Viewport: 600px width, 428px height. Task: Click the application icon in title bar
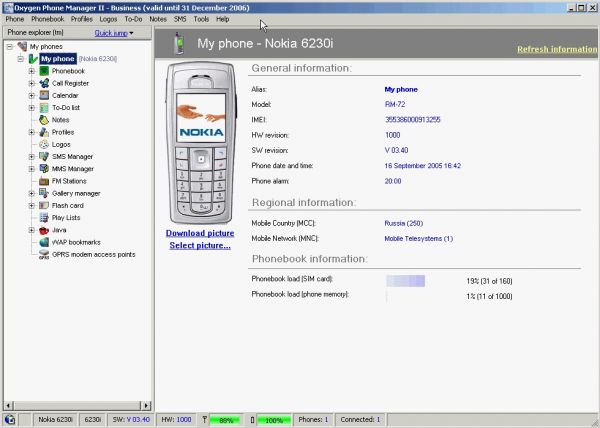[x=8, y=8]
